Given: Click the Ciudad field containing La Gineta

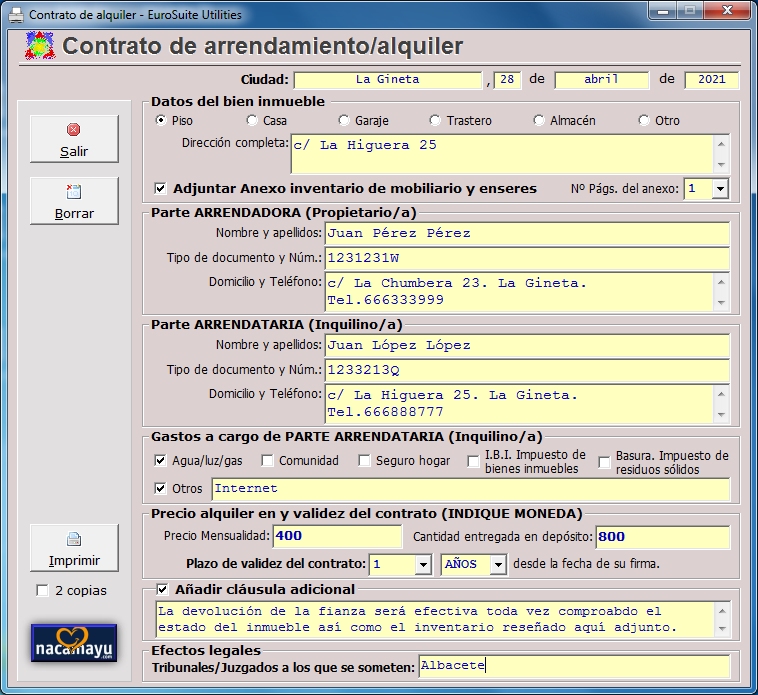Looking at the screenshot, I should [388, 80].
